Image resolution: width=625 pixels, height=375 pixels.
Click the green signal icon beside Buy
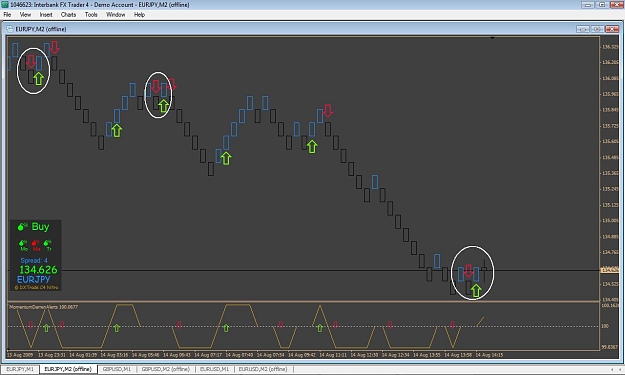[x=22, y=227]
